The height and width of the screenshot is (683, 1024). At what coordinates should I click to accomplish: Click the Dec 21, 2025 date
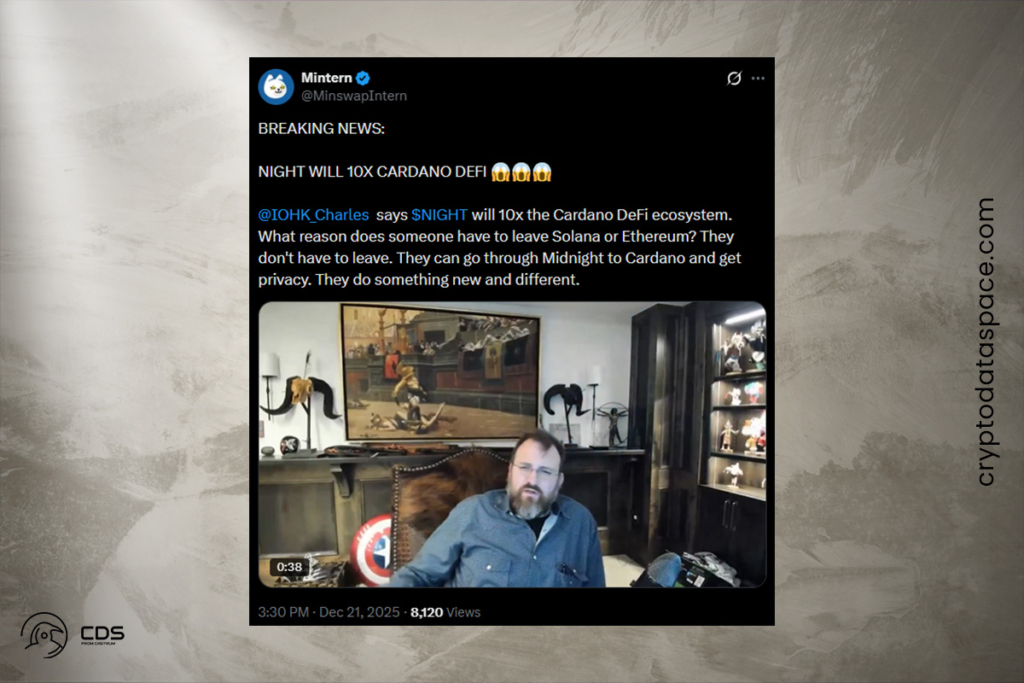[359, 612]
